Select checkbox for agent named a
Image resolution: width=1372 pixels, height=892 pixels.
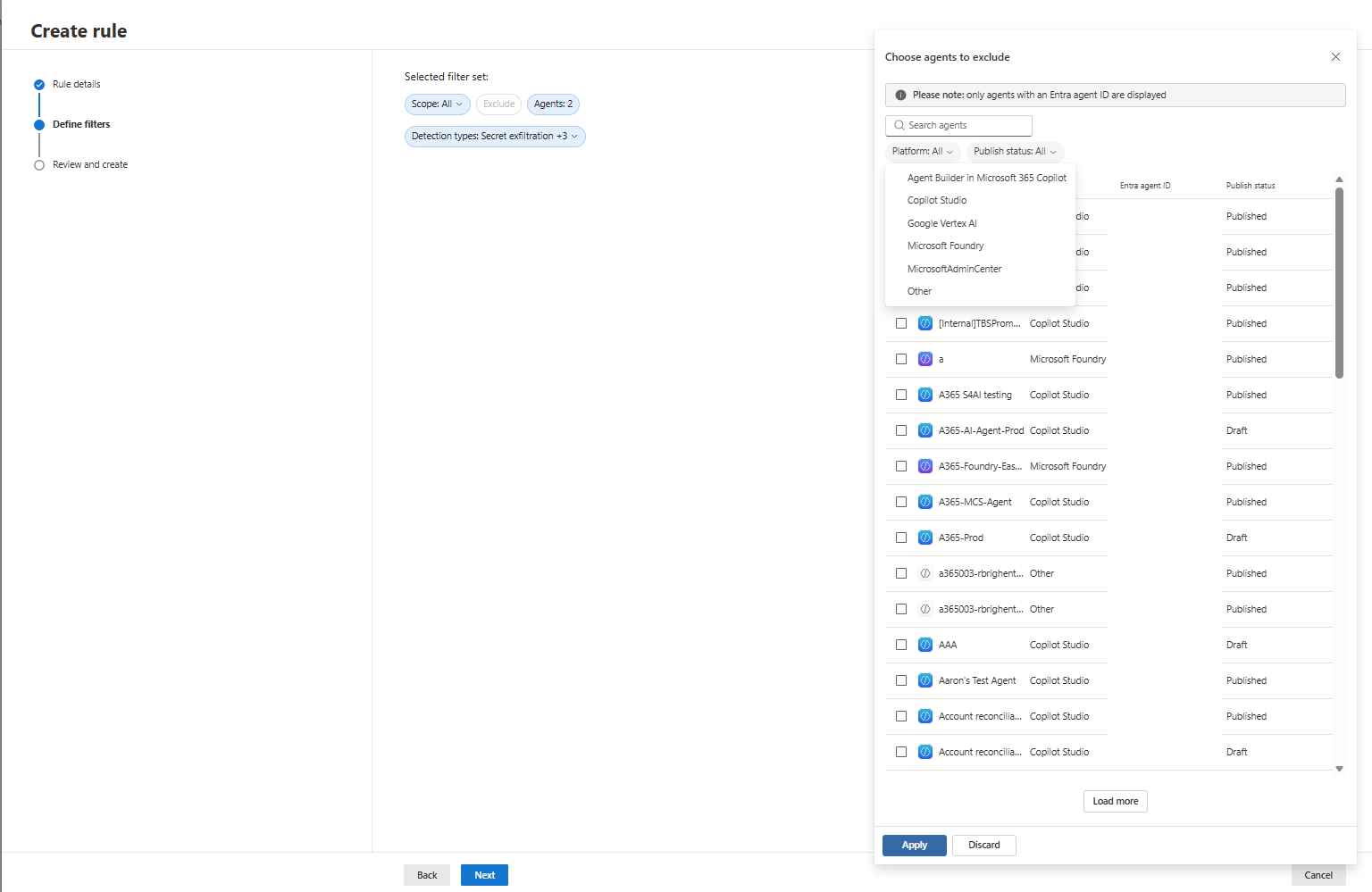pyautogui.click(x=901, y=359)
